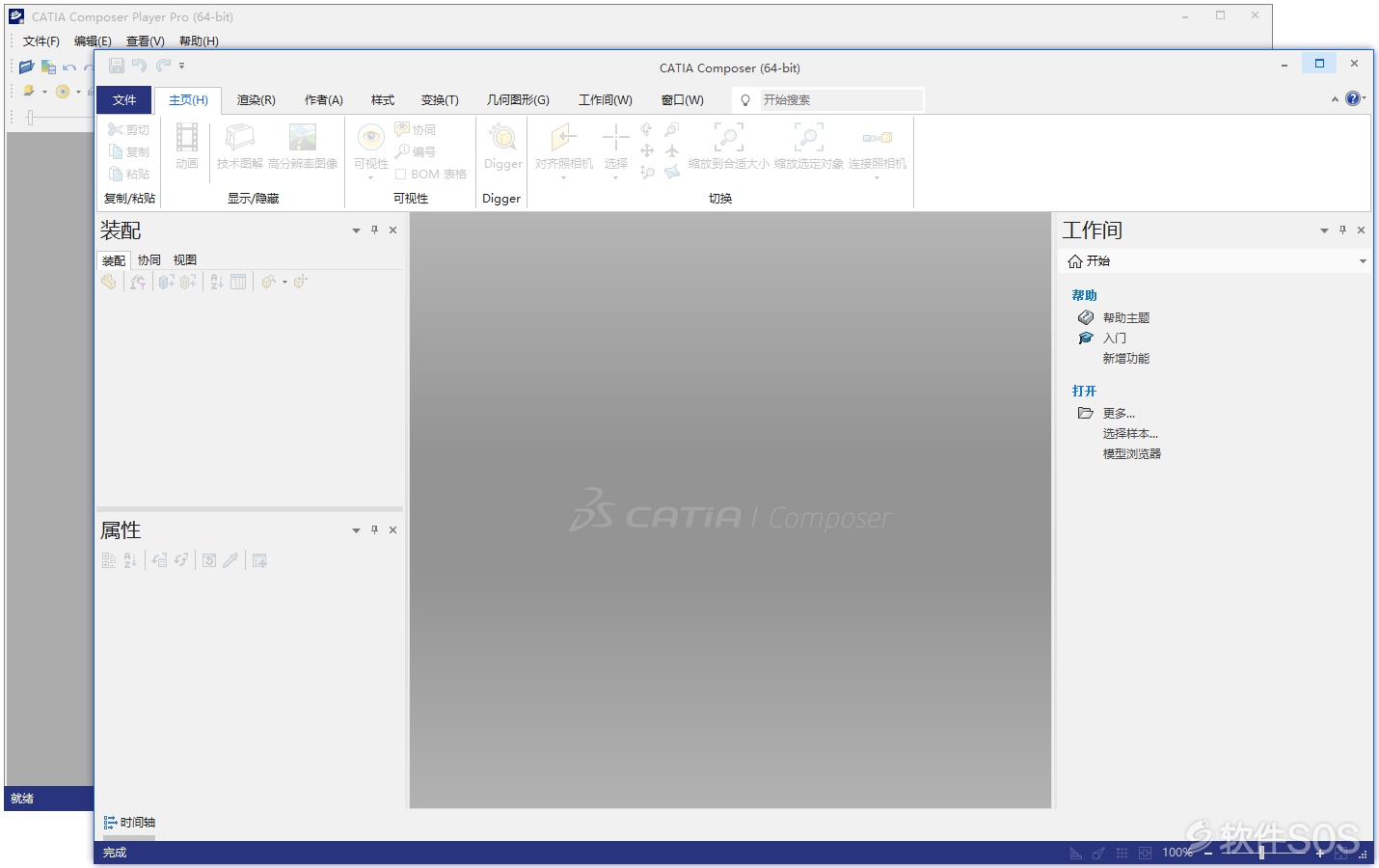Click the 剪切 (cut) button

tap(129, 129)
